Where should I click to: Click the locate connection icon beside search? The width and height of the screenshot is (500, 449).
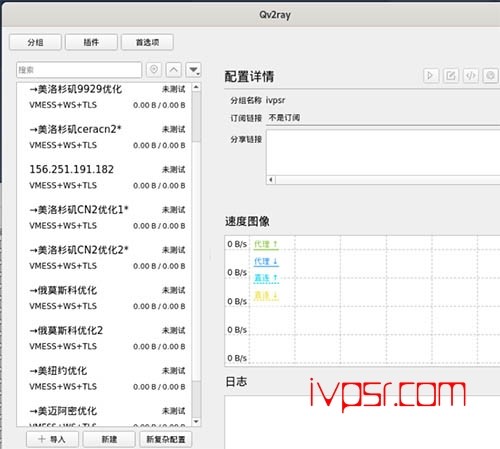click(x=154, y=70)
